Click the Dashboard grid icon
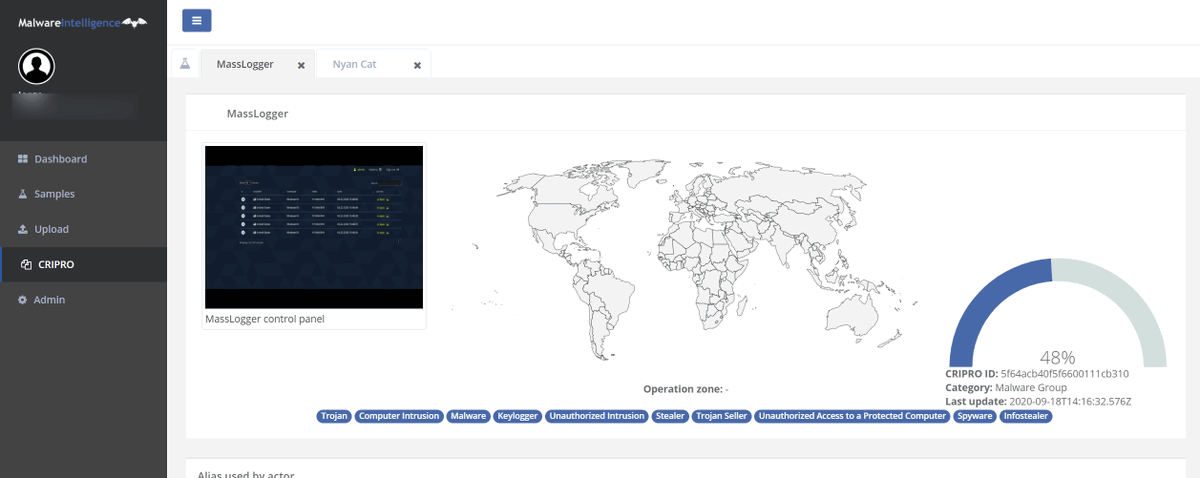 coord(23,159)
